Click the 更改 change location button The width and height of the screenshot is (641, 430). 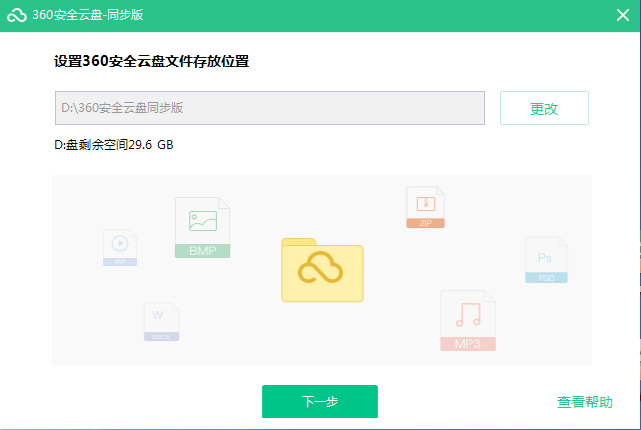coord(544,108)
